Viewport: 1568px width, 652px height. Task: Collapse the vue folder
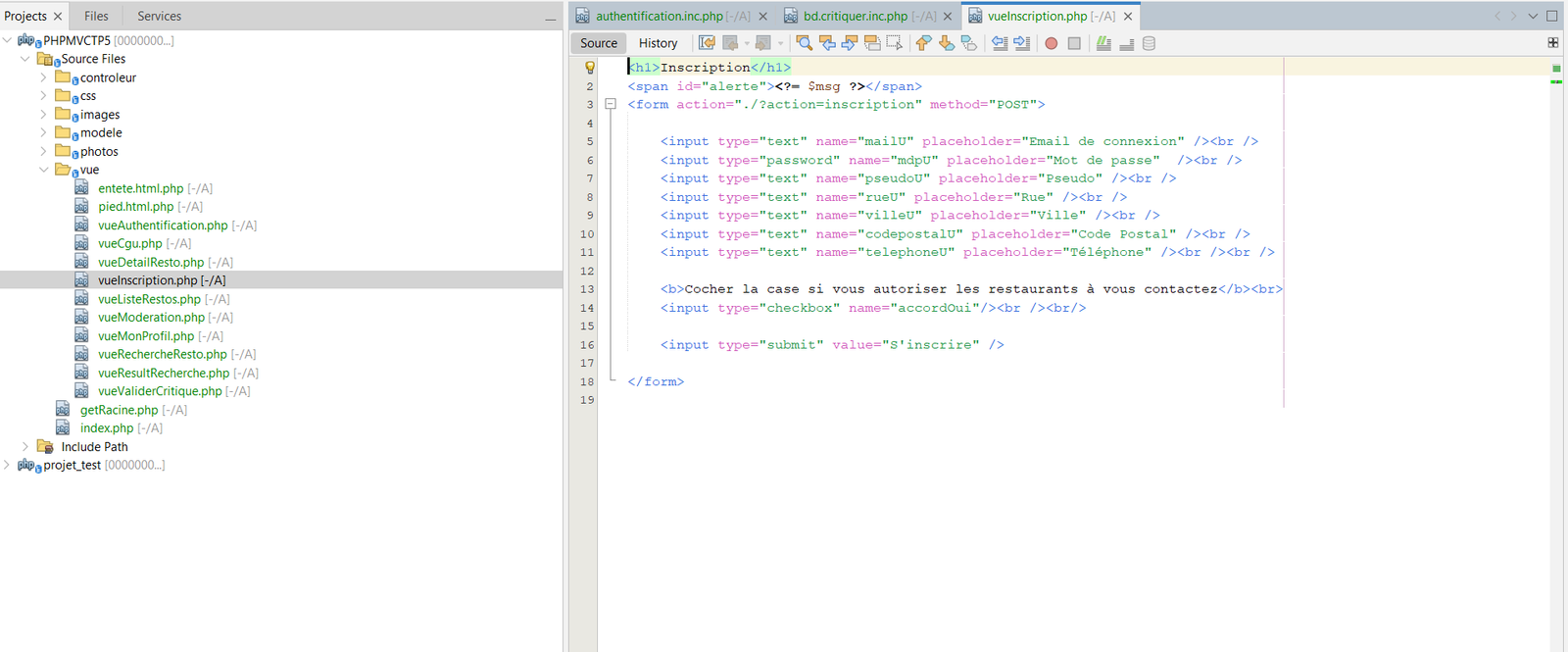(43, 170)
